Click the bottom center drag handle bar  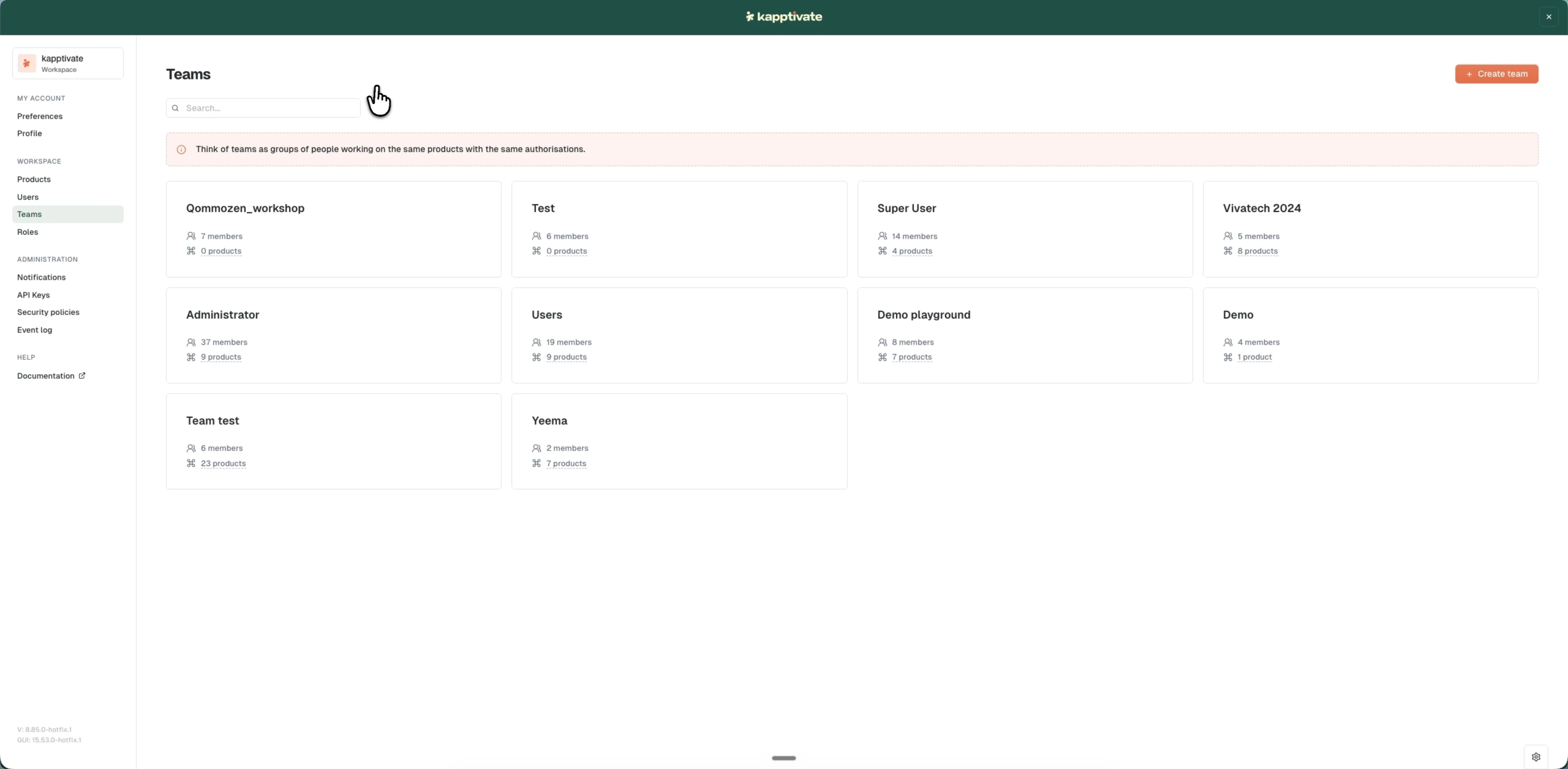coord(784,758)
